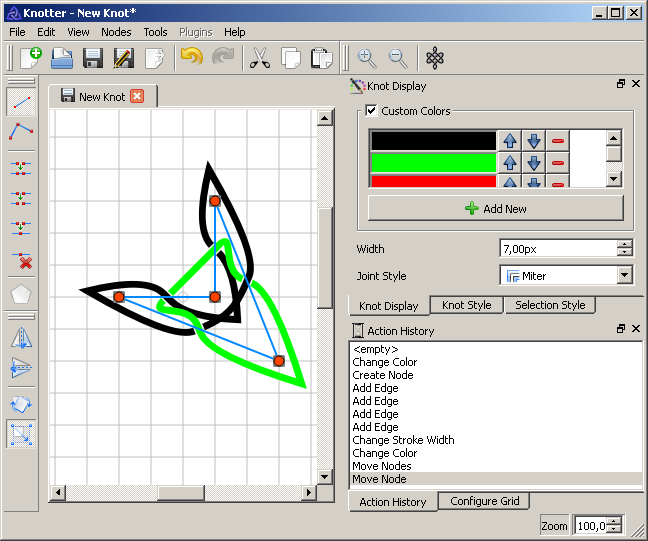Viewport: 648px width, 541px height.
Task: Decrease the Zoom spinner value
Action: 615,529
